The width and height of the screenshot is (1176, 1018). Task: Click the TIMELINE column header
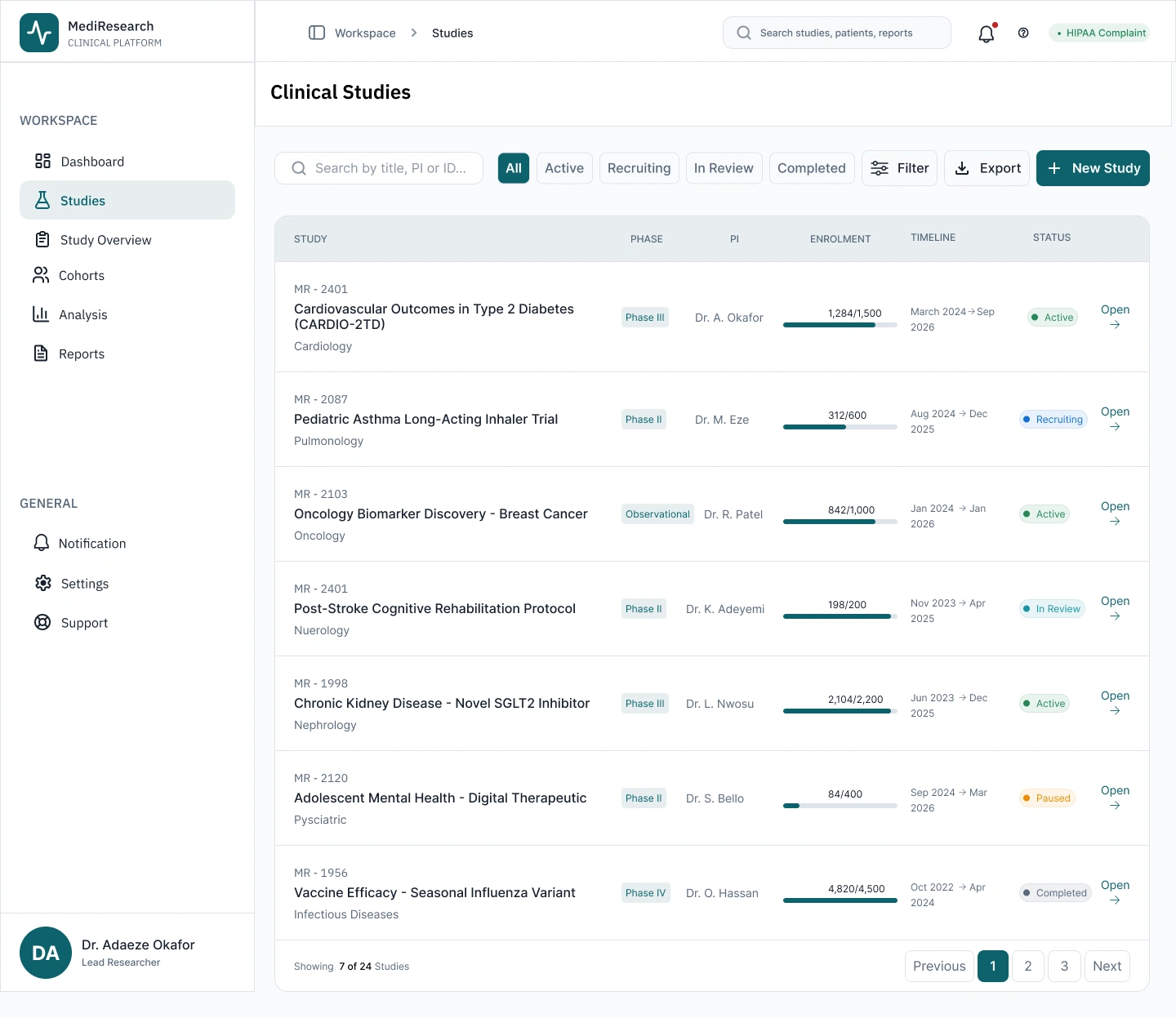pyautogui.click(x=933, y=238)
